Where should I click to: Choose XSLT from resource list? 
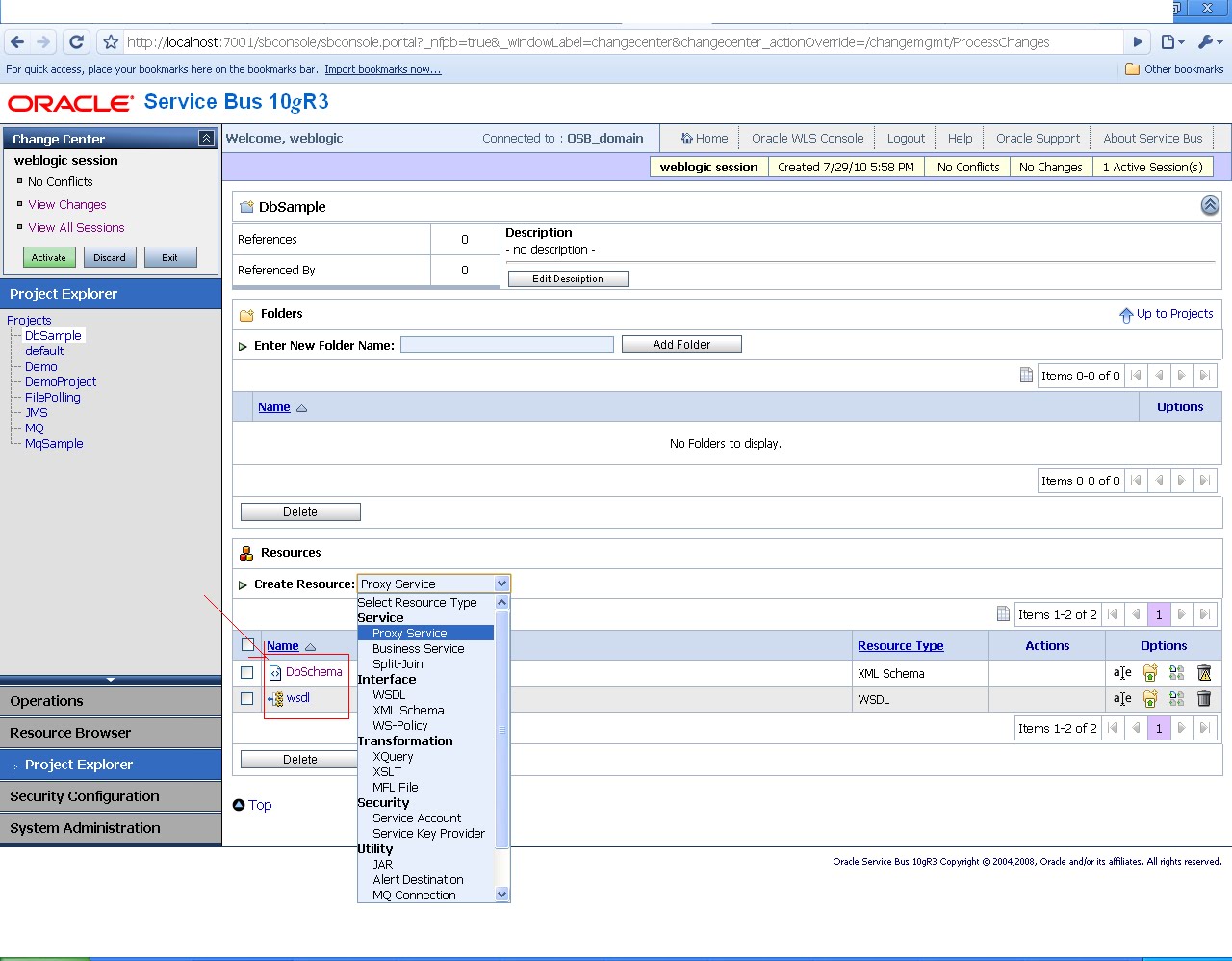coord(387,772)
